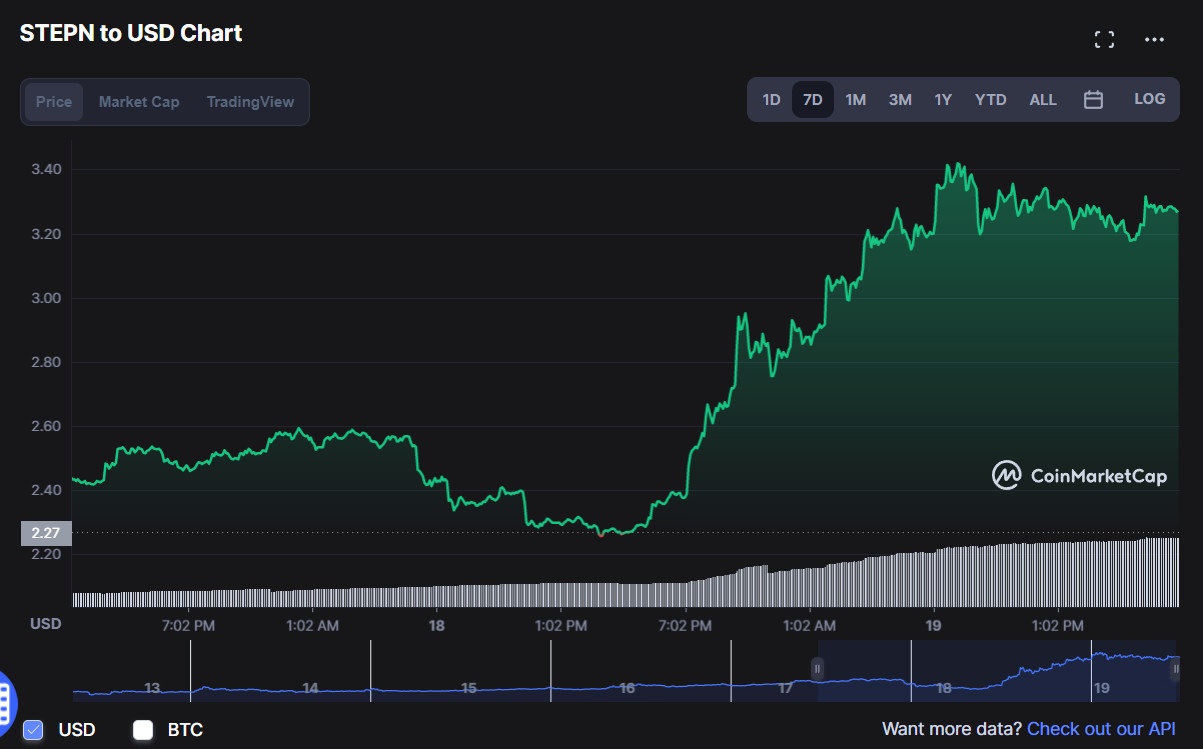This screenshot has height=749, width=1203.
Task: Toggle LOG scale on the chart
Action: click(x=1149, y=99)
